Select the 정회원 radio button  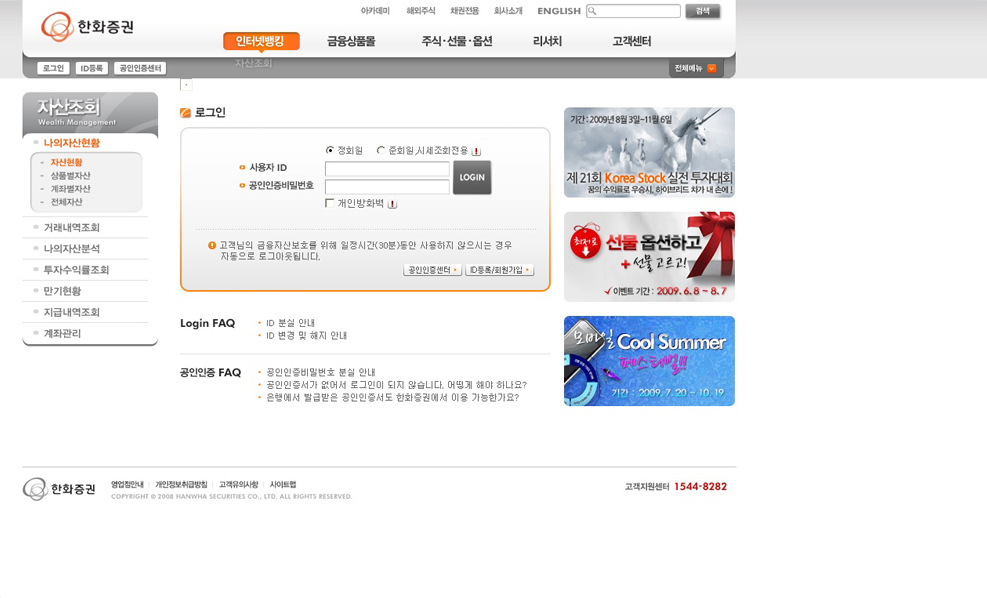coord(330,151)
